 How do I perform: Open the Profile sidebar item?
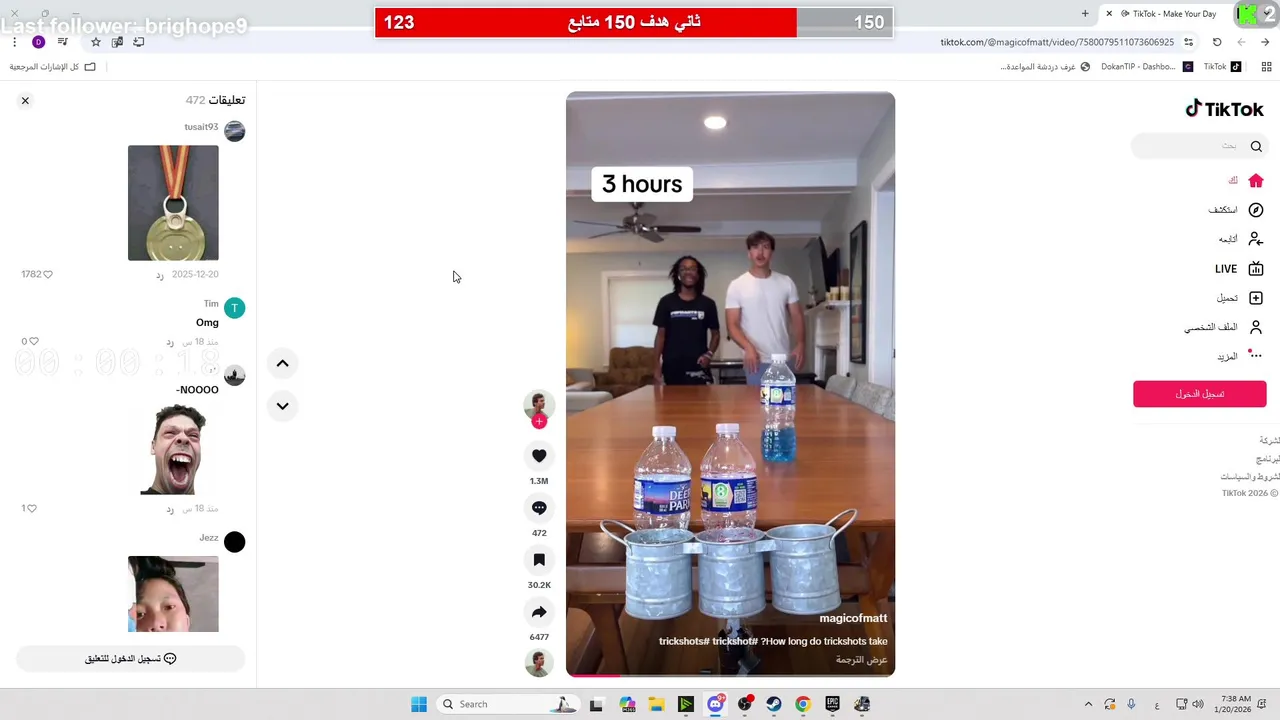[x=1224, y=327]
